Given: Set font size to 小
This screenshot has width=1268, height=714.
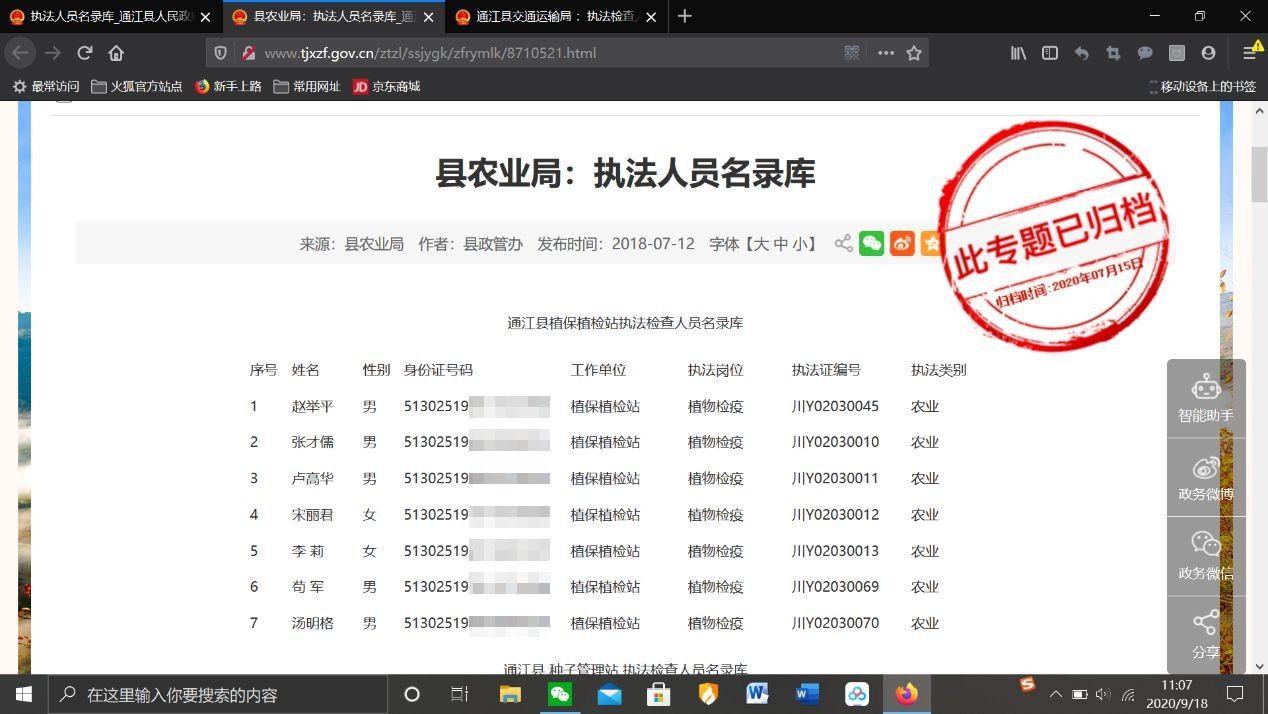Looking at the screenshot, I should pyautogui.click(x=801, y=243).
